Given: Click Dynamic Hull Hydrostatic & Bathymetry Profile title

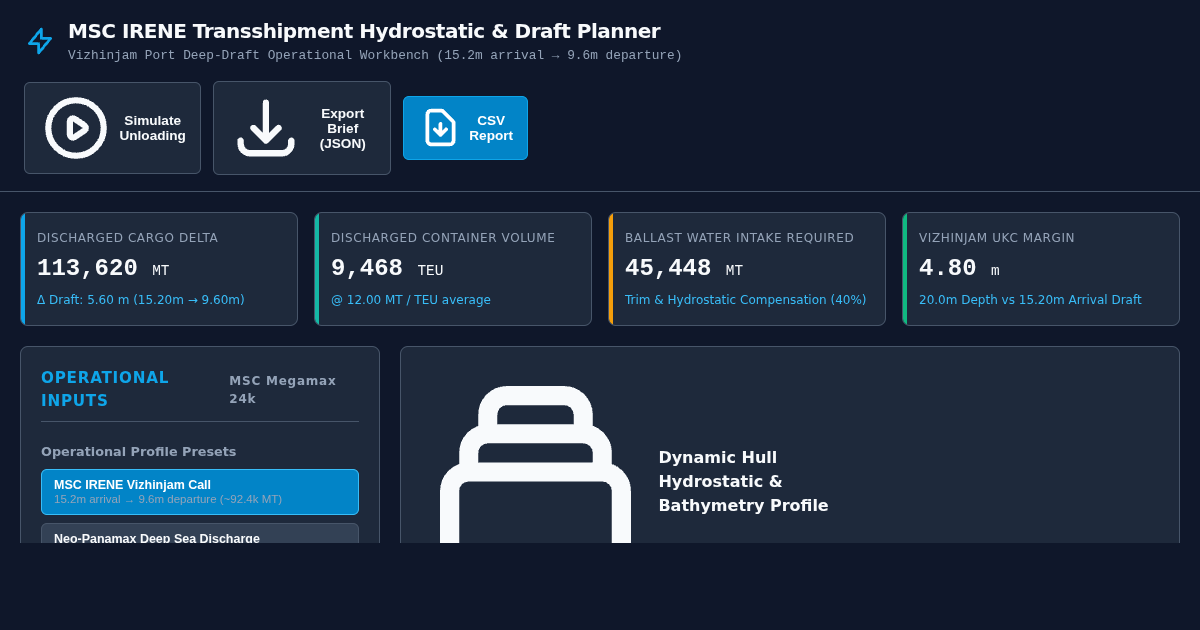Looking at the screenshot, I should tap(743, 481).
